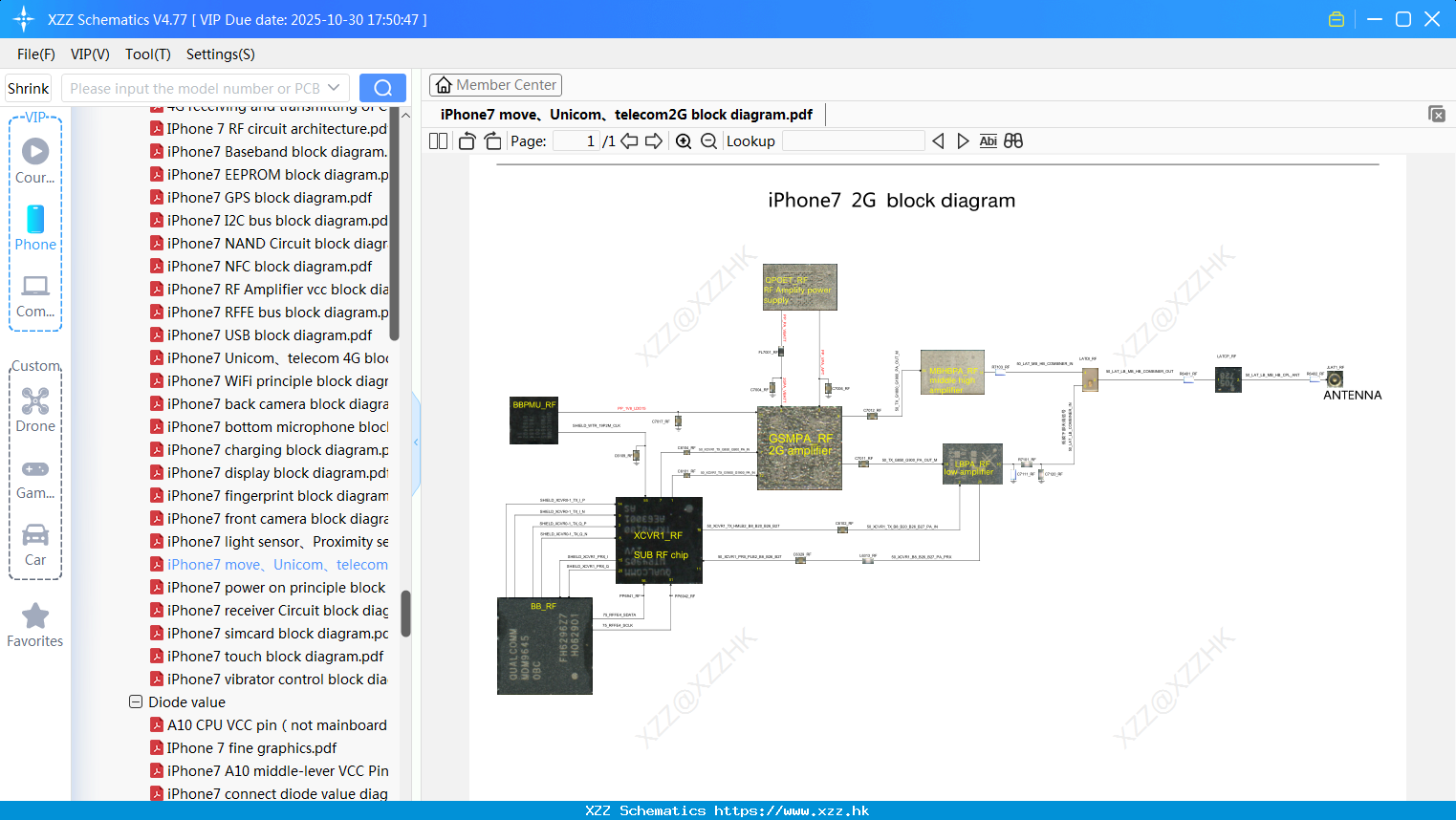Open iPhone7 RFFE bus block diagram
This screenshot has height=820, width=1456.
[x=269, y=313]
